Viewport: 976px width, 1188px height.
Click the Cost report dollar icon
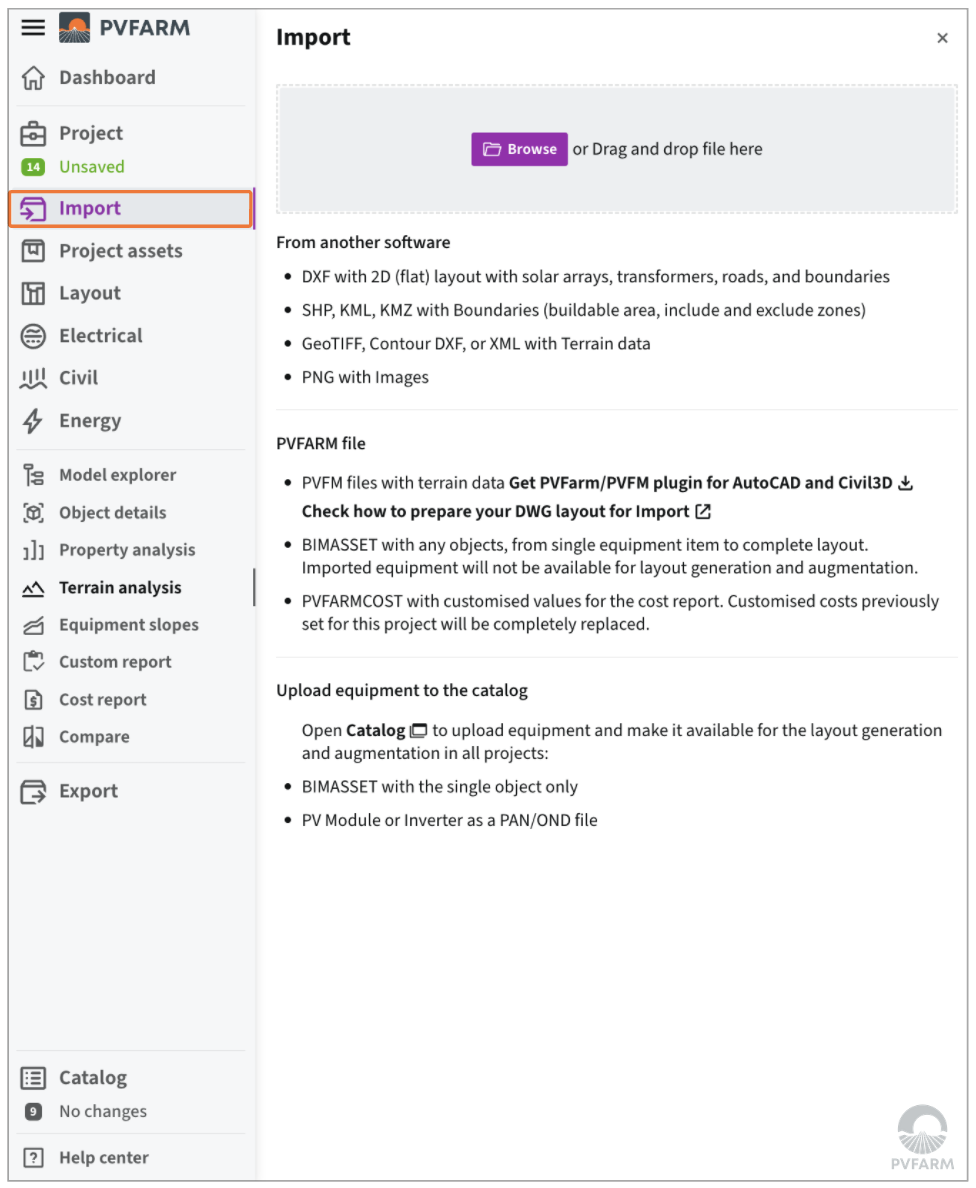(x=33, y=700)
